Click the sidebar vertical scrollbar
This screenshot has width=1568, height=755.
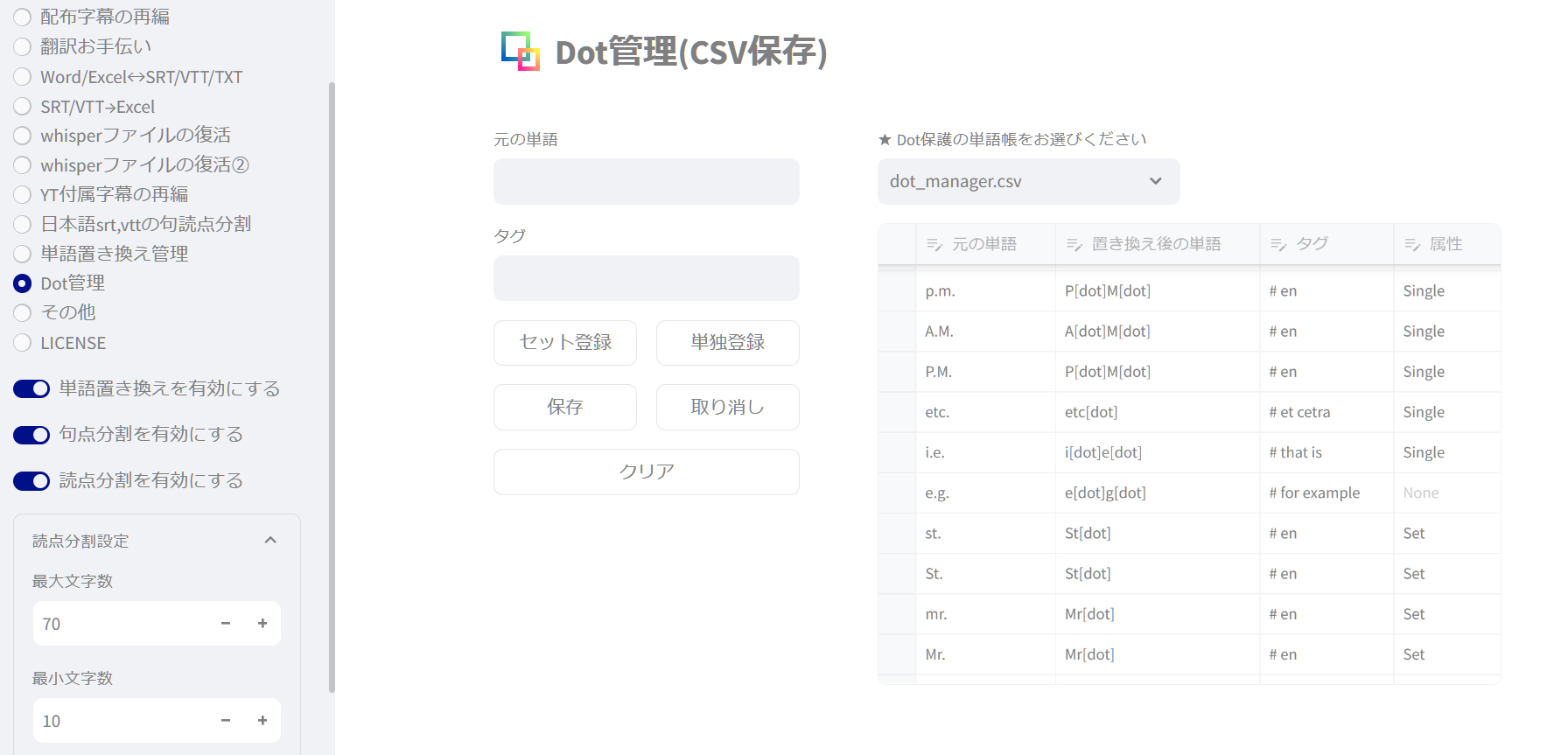click(x=332, y=385)
